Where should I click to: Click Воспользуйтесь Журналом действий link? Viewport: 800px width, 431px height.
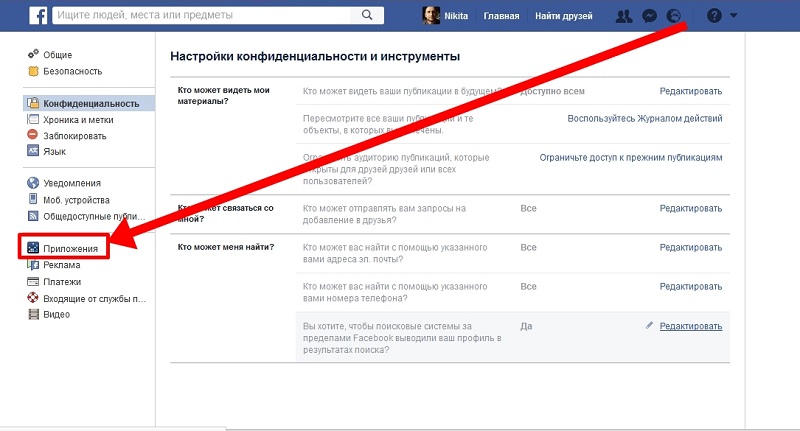point(645,118)
